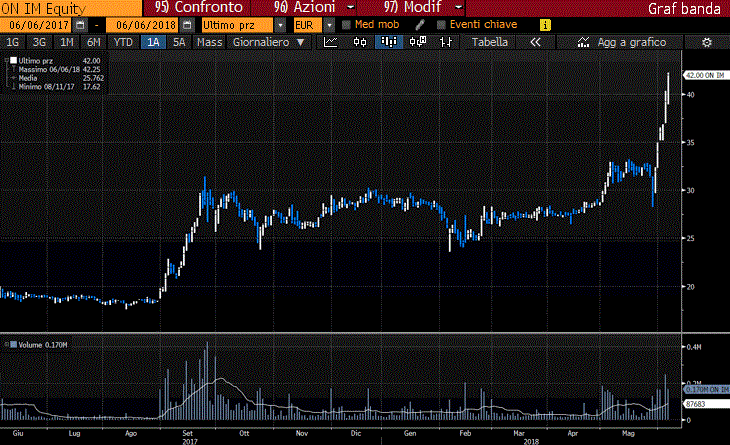Click the pencil edit icon beside Med mob
This screenshot has width=730, height=445.
(421, 24)
